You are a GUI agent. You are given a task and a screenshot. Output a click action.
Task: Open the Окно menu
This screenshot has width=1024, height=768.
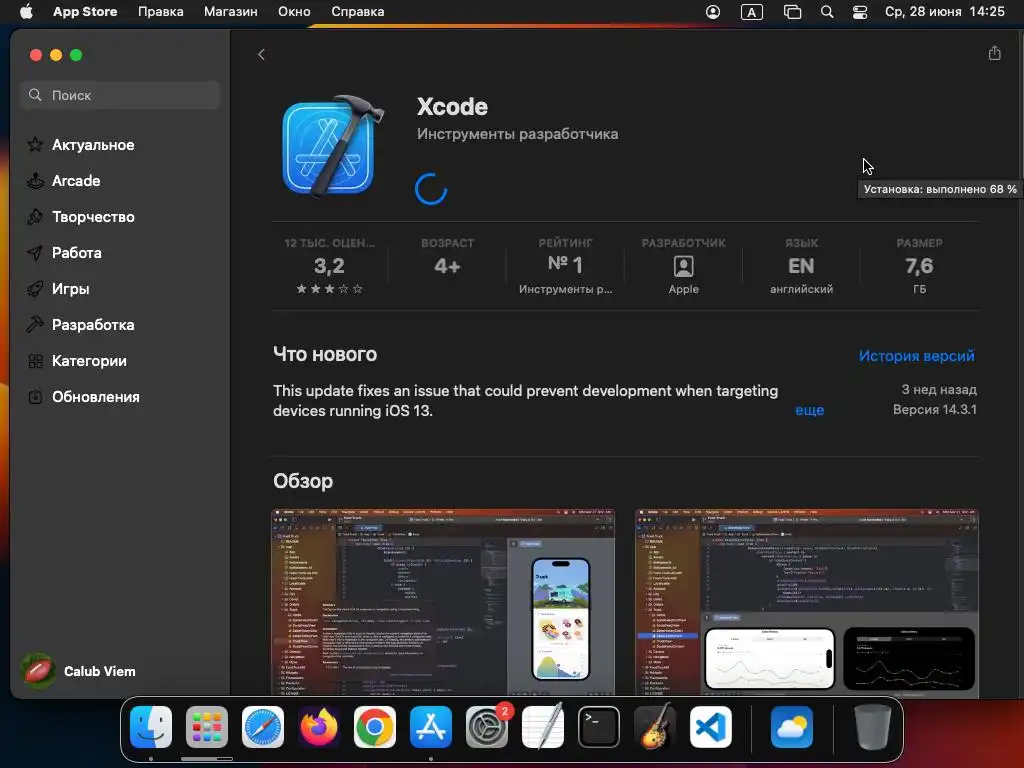click(294, 12)
